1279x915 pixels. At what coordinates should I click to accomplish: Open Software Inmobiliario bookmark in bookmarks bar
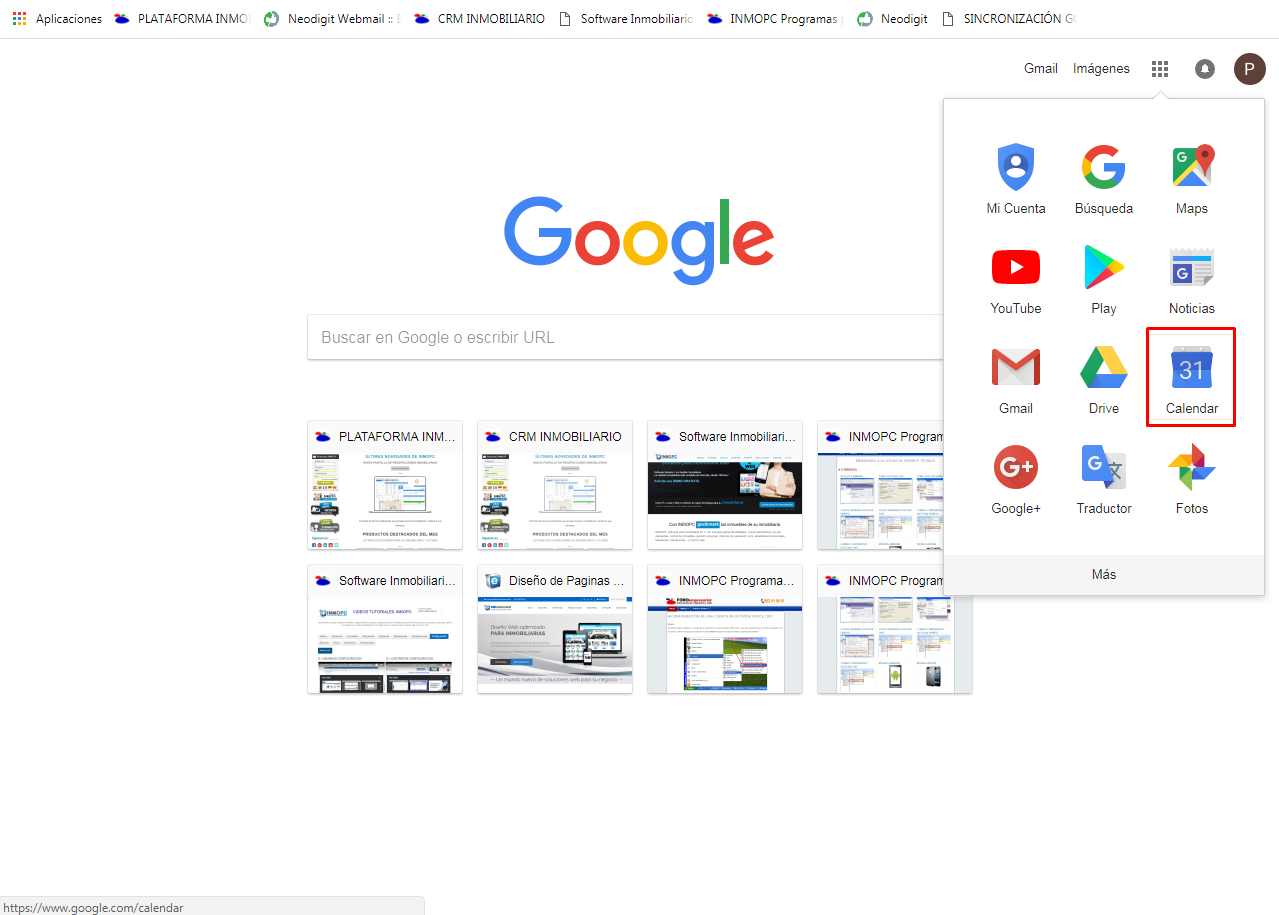[x=625, y=19]
